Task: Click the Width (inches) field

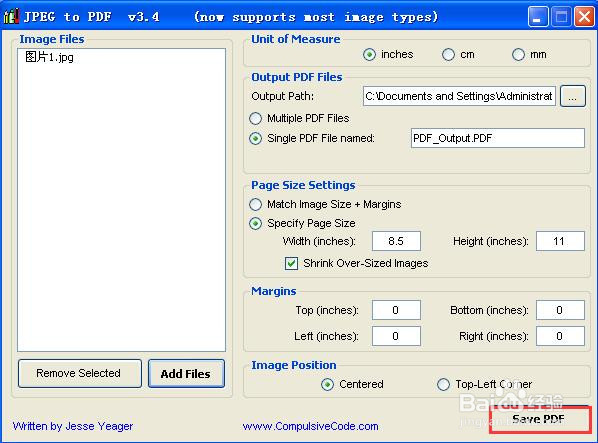Action: (x=396, y=241)
